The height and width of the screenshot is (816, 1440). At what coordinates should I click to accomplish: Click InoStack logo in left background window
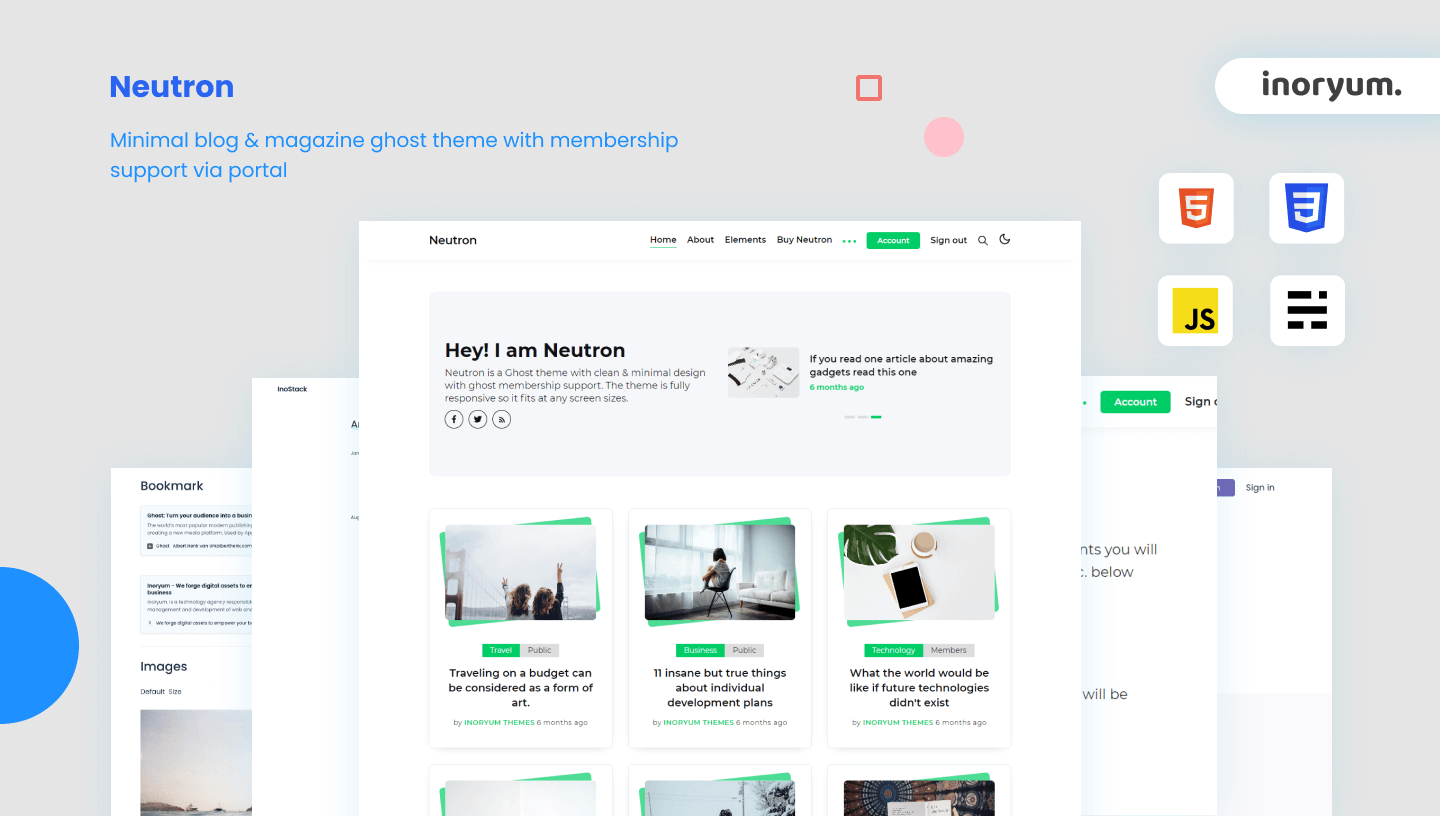click(x=292, y=389)
